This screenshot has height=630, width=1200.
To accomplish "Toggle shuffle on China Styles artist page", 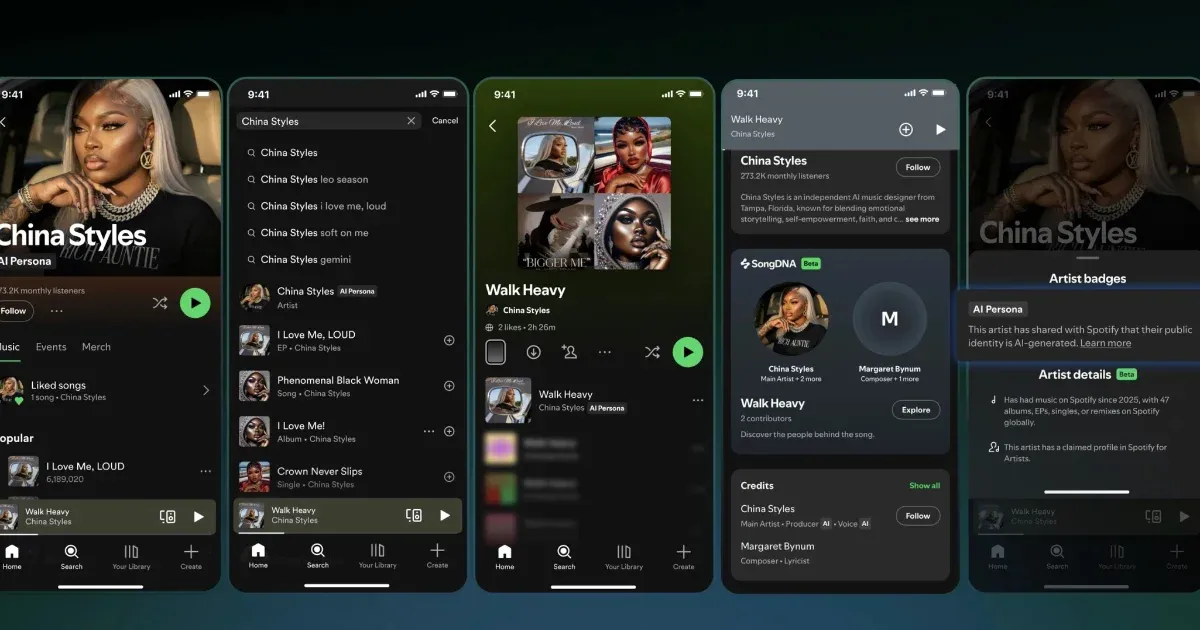I will point(159,302).
